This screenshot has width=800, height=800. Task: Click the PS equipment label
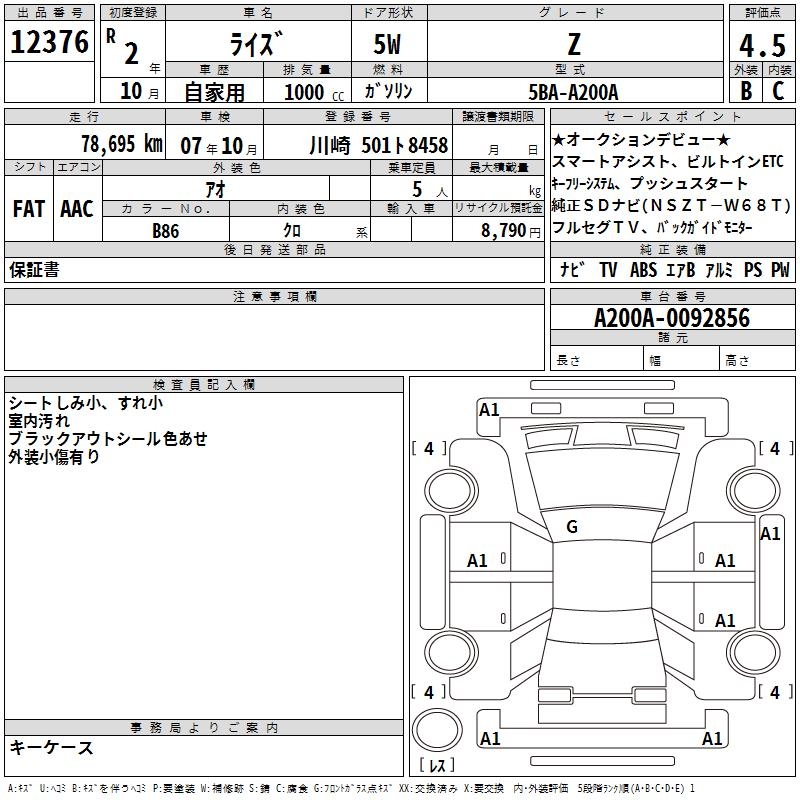point(753,269)
